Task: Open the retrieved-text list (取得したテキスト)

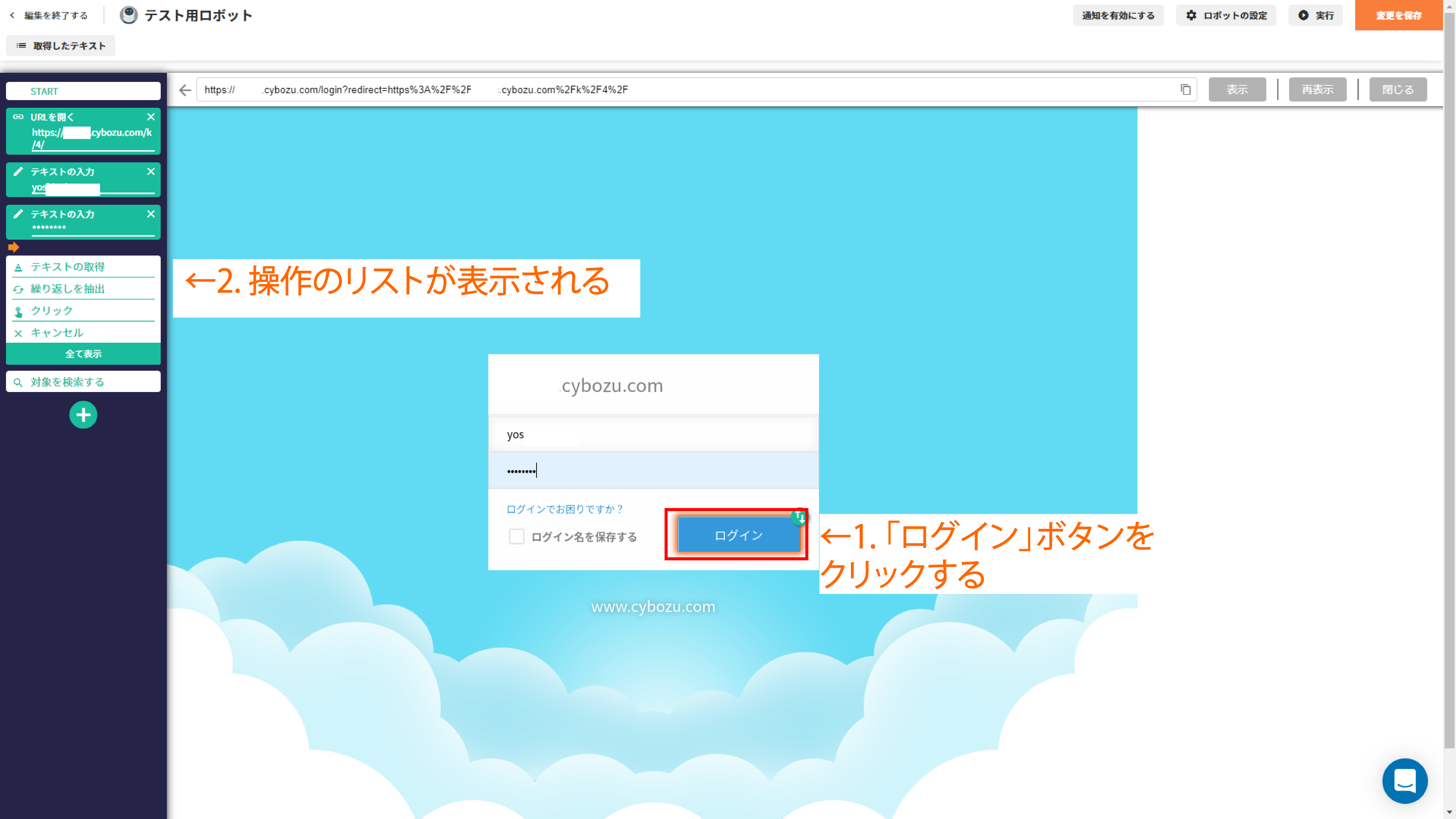Action: tap(60, 46)
